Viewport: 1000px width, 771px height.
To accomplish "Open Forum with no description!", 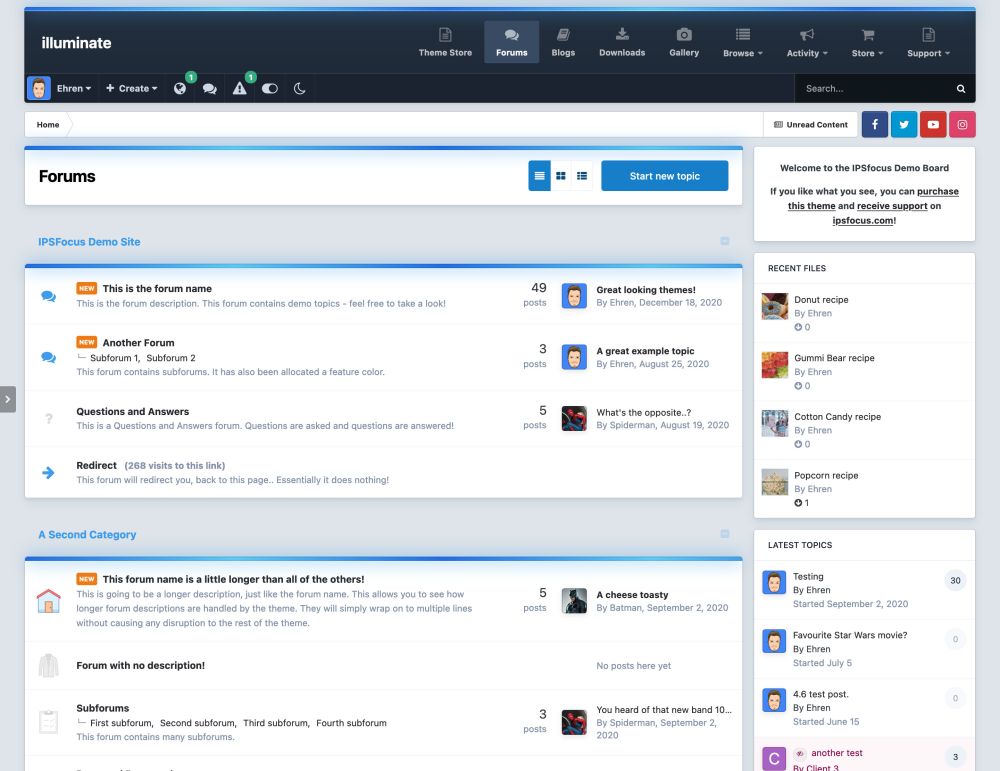I will 140,665.
